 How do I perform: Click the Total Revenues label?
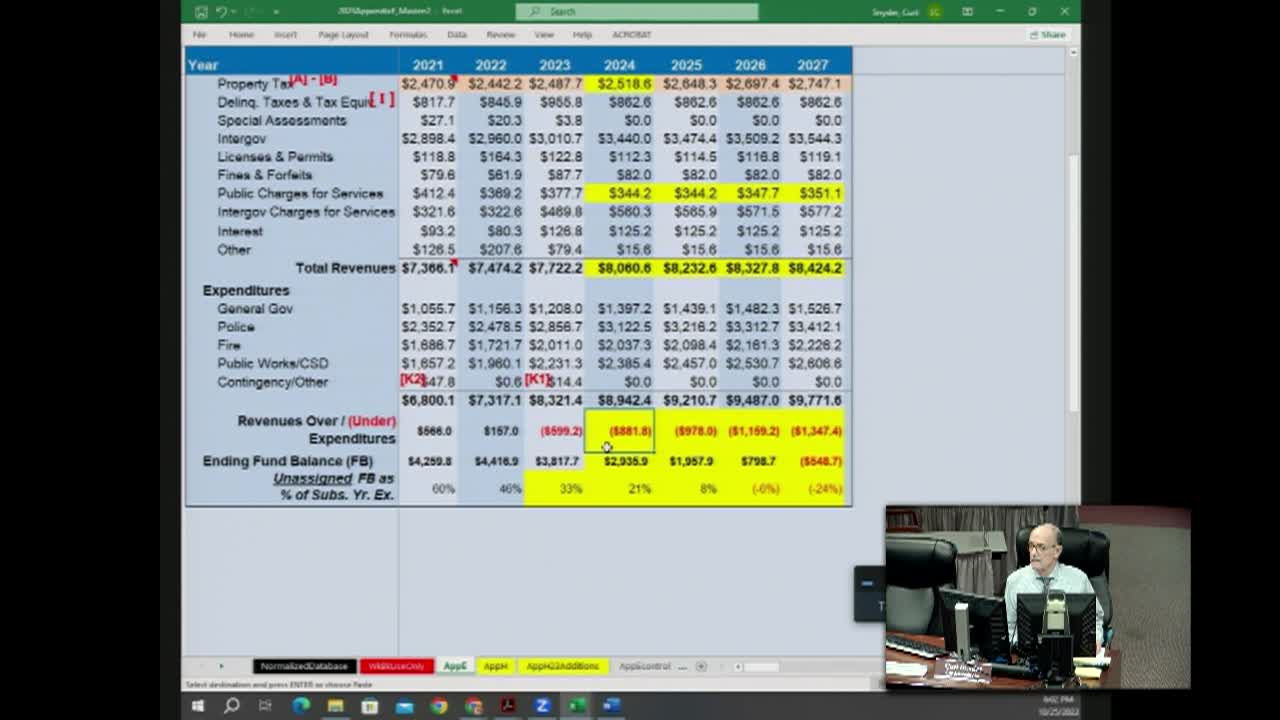point(345,268)
